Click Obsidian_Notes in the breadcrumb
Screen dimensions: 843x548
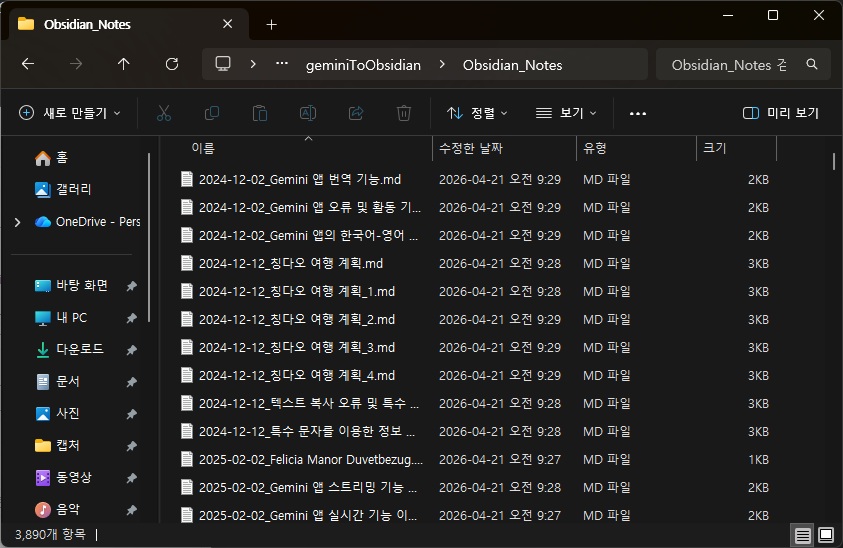coord(512,65)
